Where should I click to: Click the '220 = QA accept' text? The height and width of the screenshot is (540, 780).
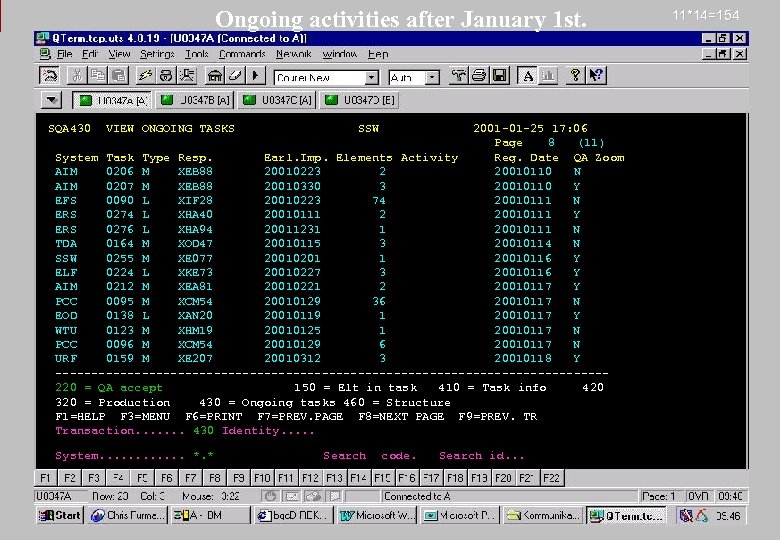[x=109, y=387]
